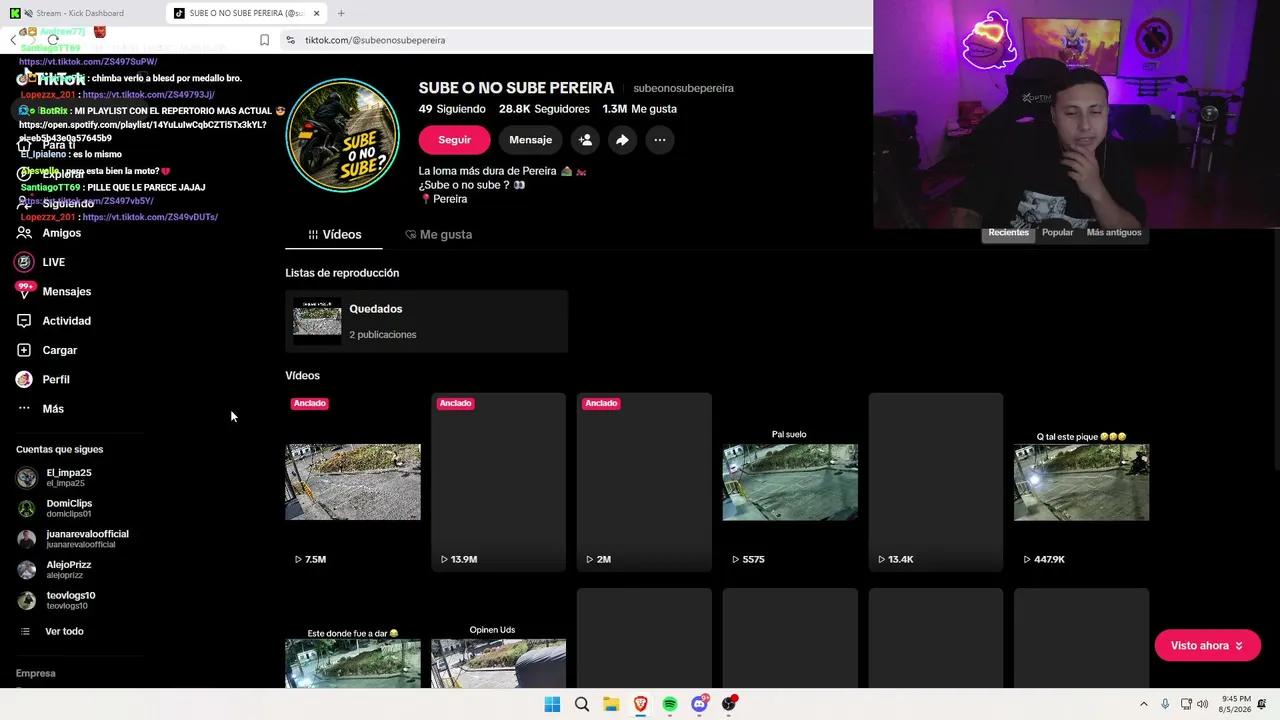Image resolution: width=1280 pixels, height=720 pixels.
Task: Click the Seguir button
Action: (x=454, y=140)
